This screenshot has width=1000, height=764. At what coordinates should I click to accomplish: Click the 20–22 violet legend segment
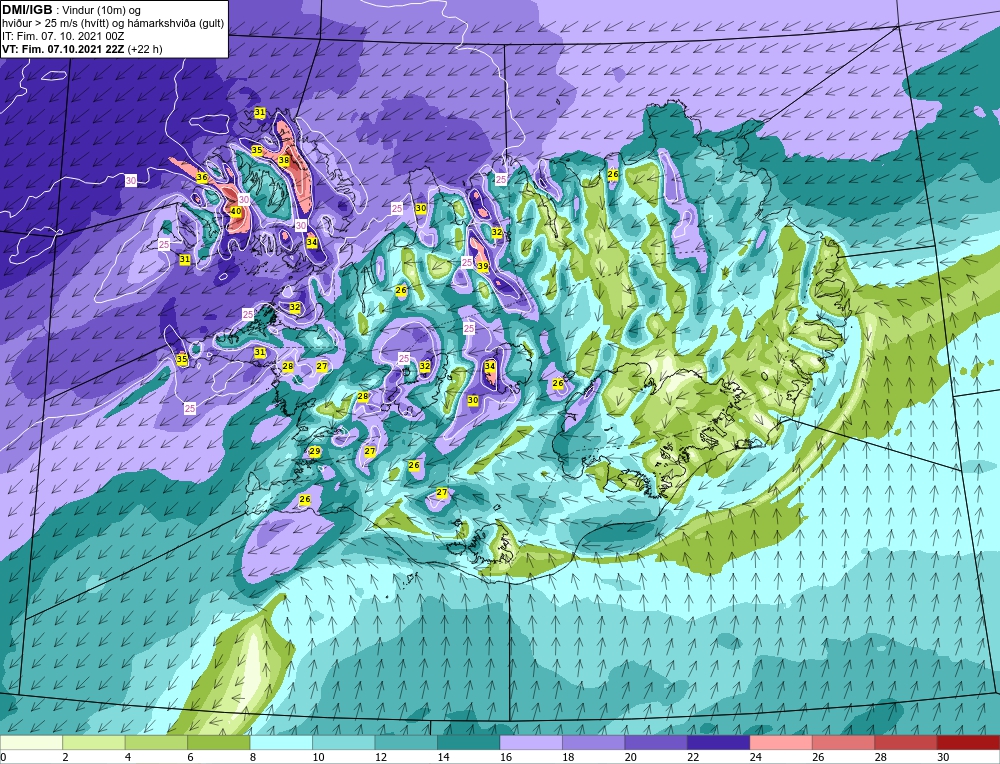coord(656,742)
